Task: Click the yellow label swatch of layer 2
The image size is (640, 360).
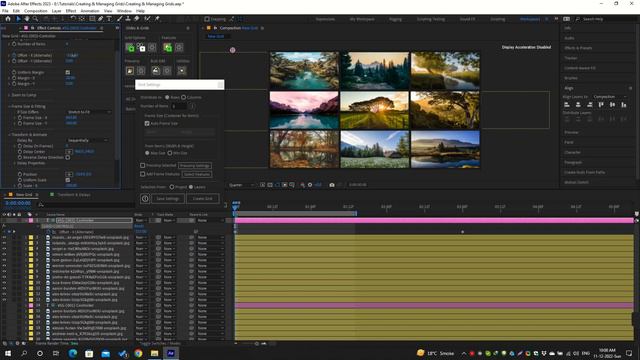Action: point(31,237)
